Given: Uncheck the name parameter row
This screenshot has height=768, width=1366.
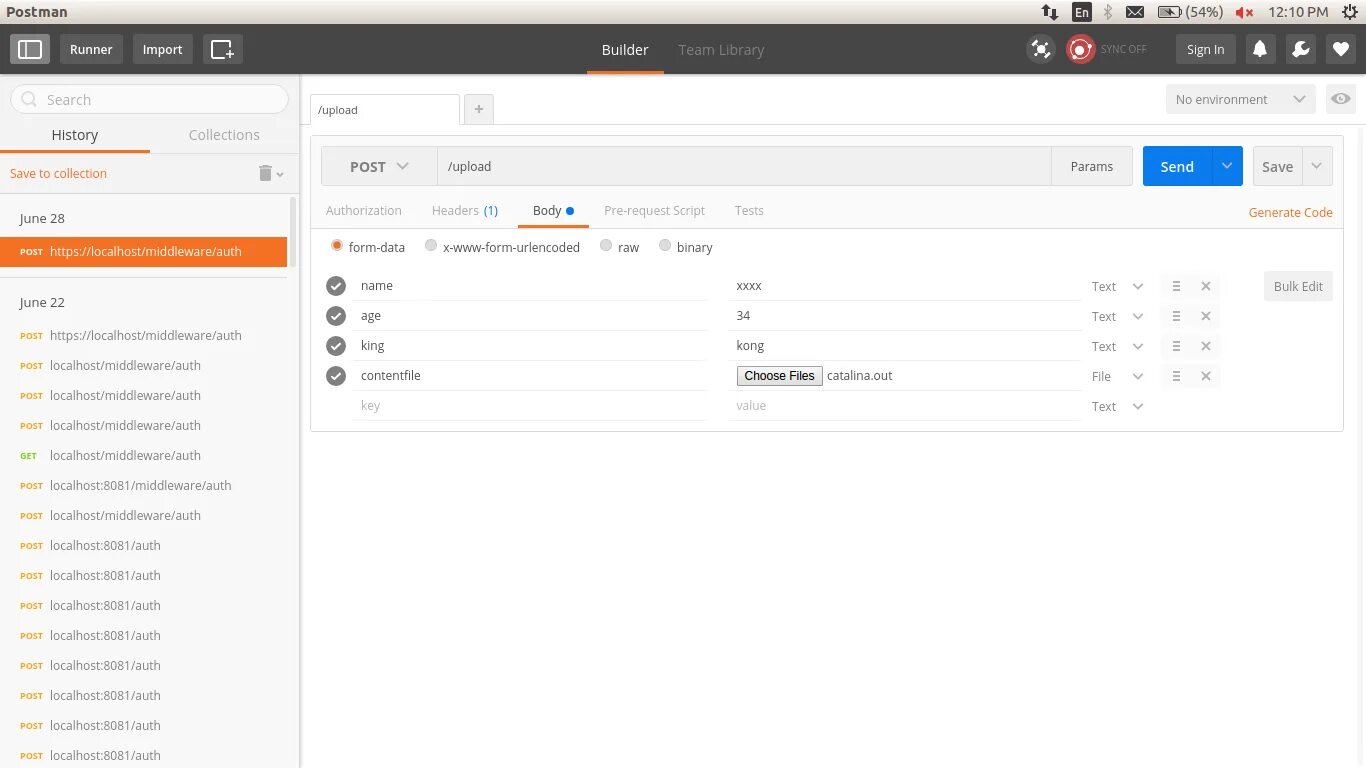Looking at the screenshot, I should 336,286.
